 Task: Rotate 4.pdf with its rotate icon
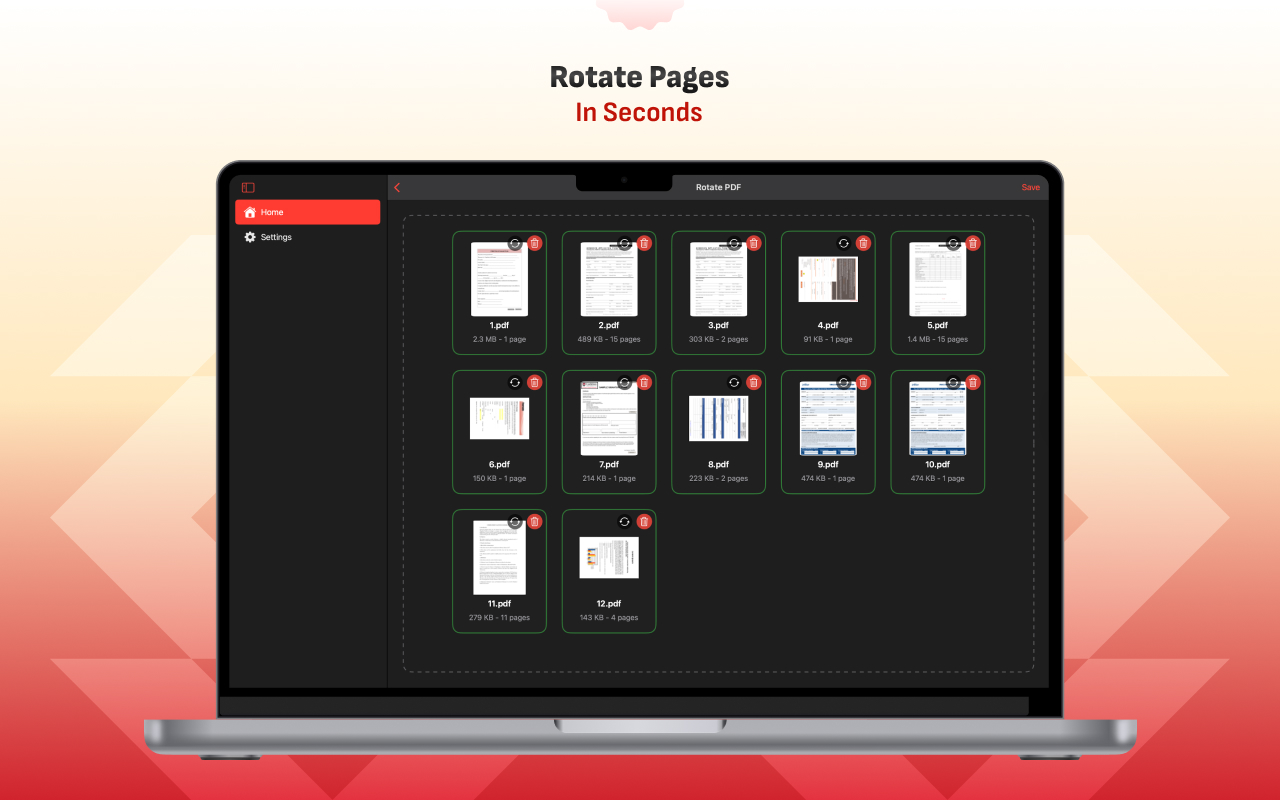[844, 243]
